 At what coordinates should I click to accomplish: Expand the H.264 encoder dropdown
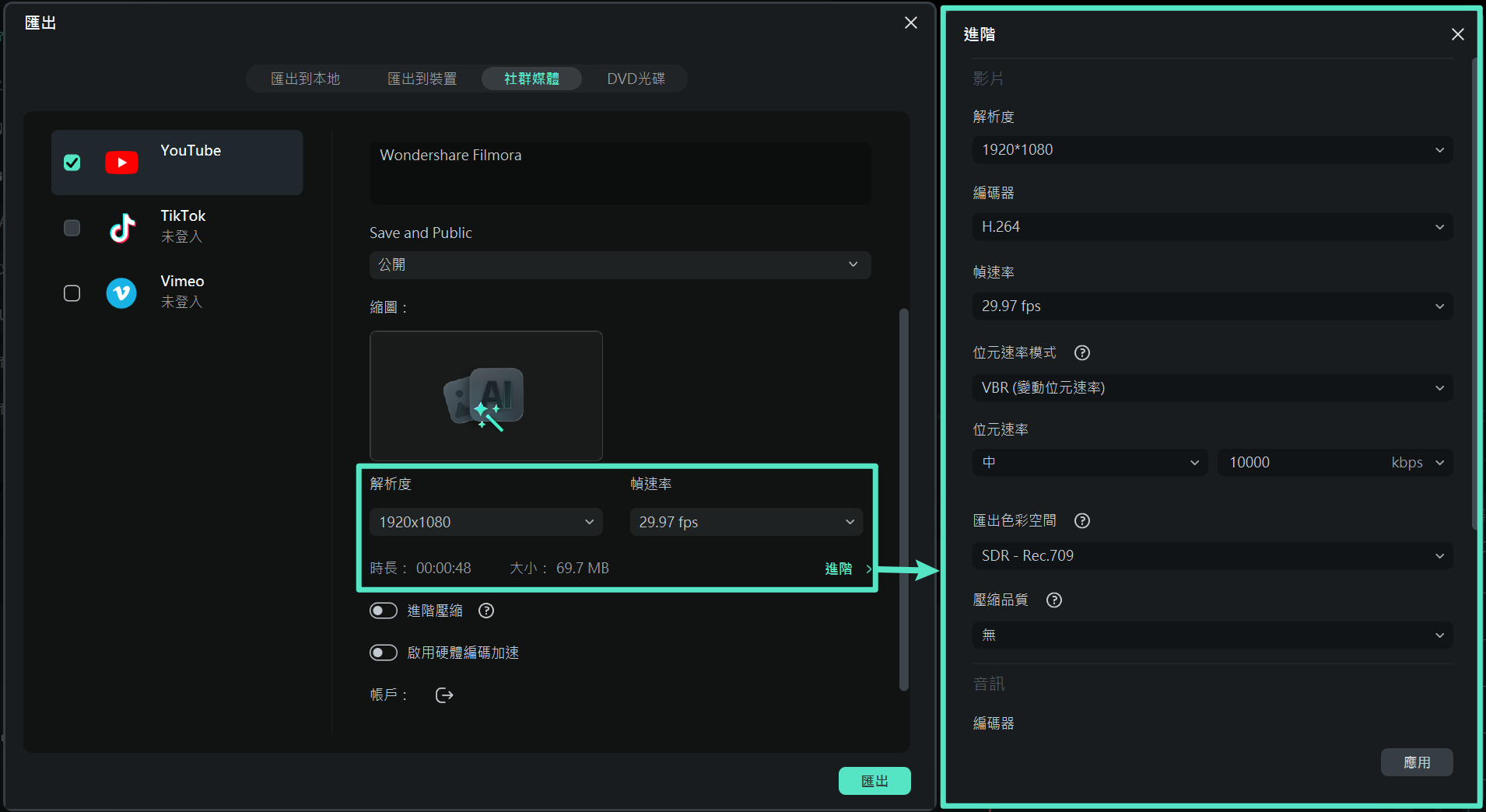click(1212, 226)
